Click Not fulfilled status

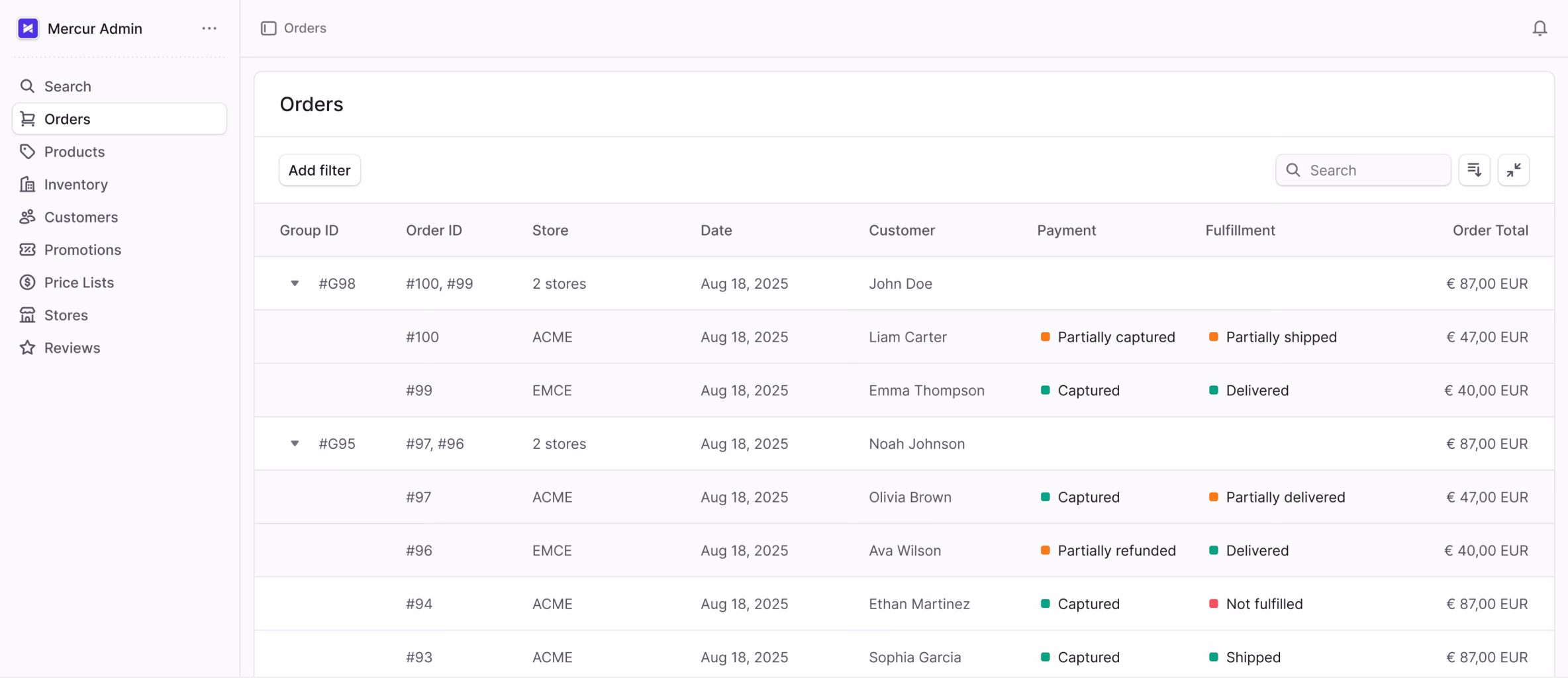(1255, 604)
